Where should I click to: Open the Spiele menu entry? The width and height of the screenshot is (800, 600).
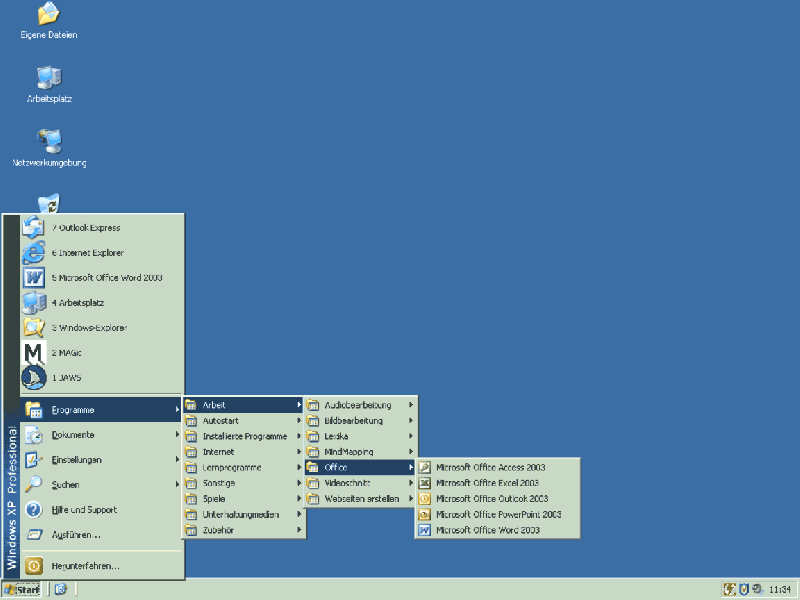coord(244,499)
